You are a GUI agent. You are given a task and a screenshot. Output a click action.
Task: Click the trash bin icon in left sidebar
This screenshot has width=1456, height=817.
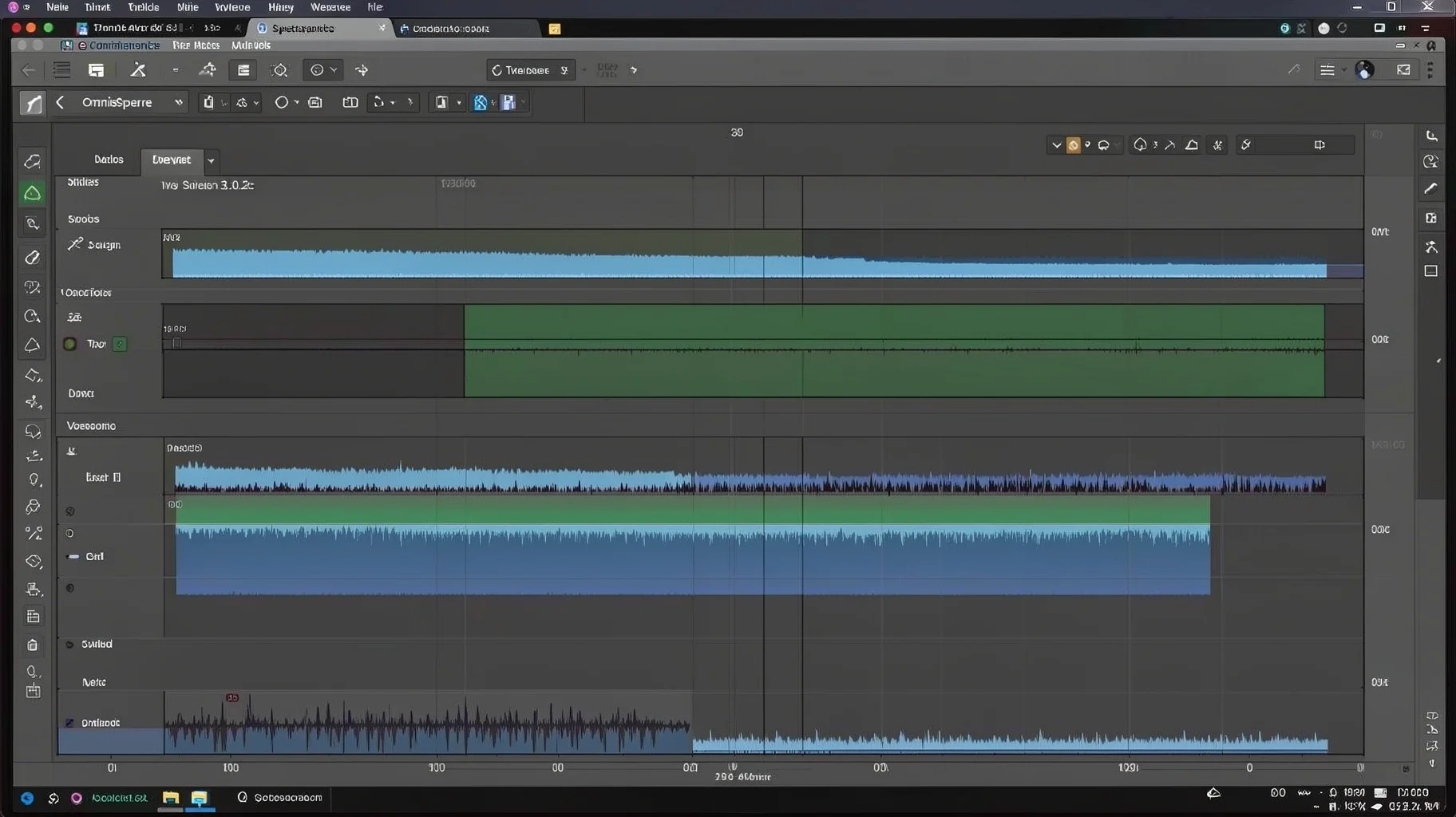33,645
